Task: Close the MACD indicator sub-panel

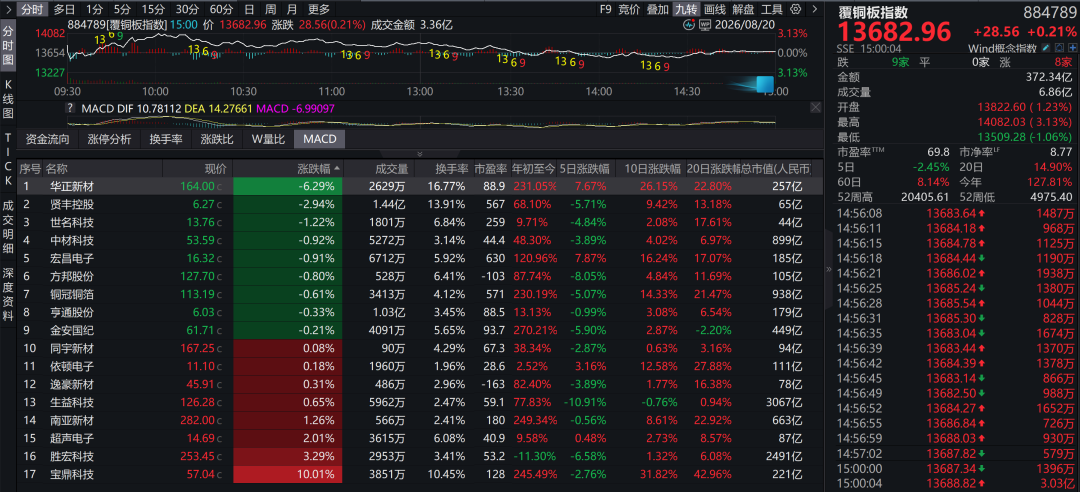Action: [x=816, y=107]
